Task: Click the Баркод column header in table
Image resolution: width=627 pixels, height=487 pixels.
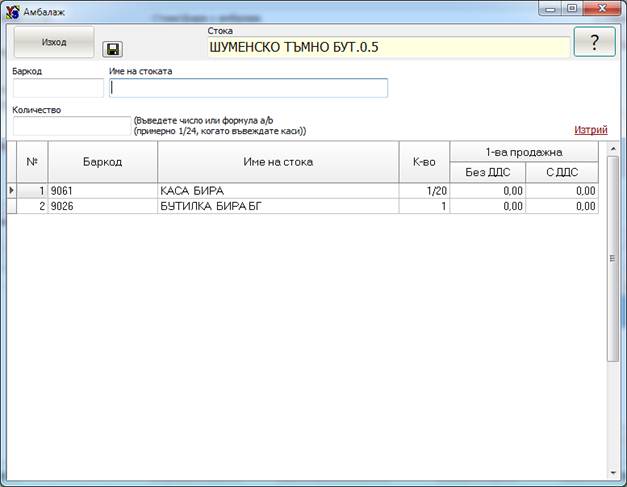Action: 103,162
